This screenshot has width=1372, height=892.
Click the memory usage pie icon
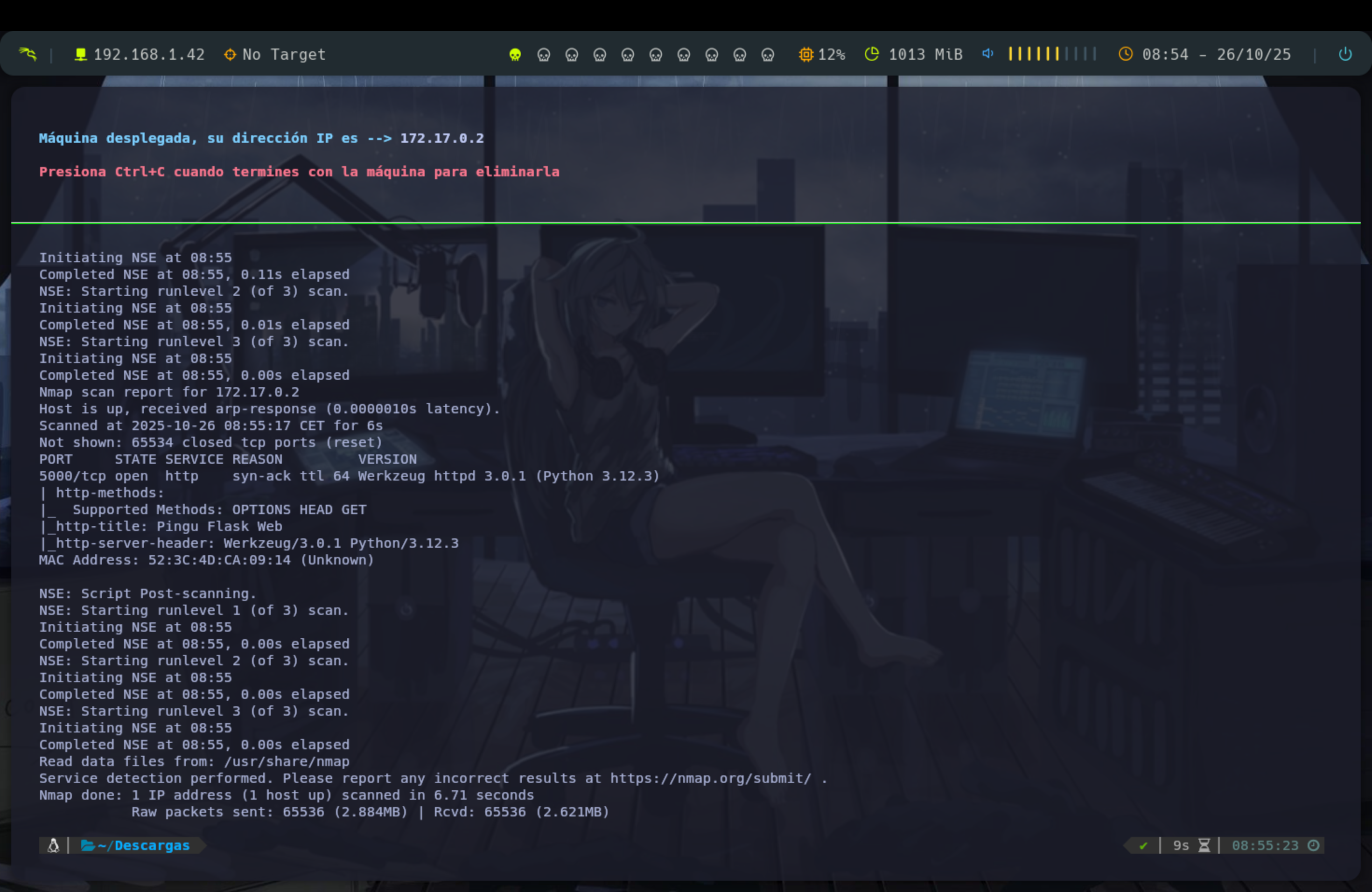pos(872,54)
